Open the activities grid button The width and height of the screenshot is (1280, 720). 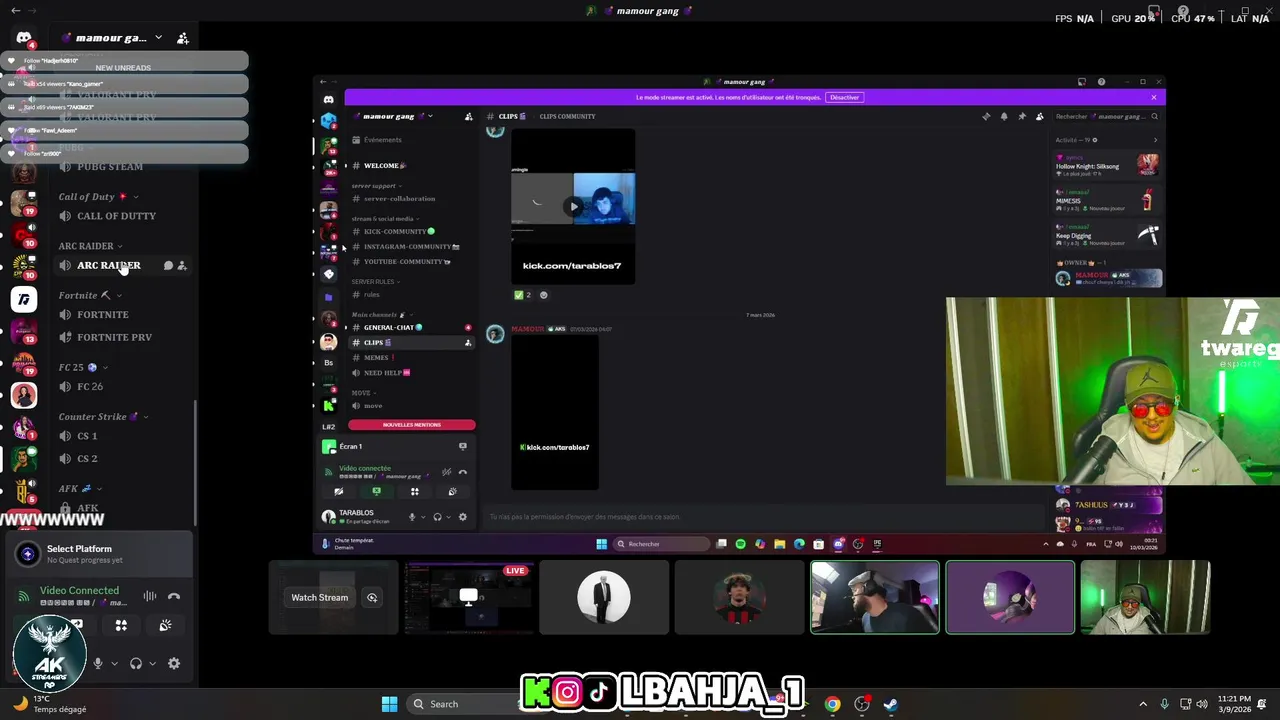tap(121, 626)
